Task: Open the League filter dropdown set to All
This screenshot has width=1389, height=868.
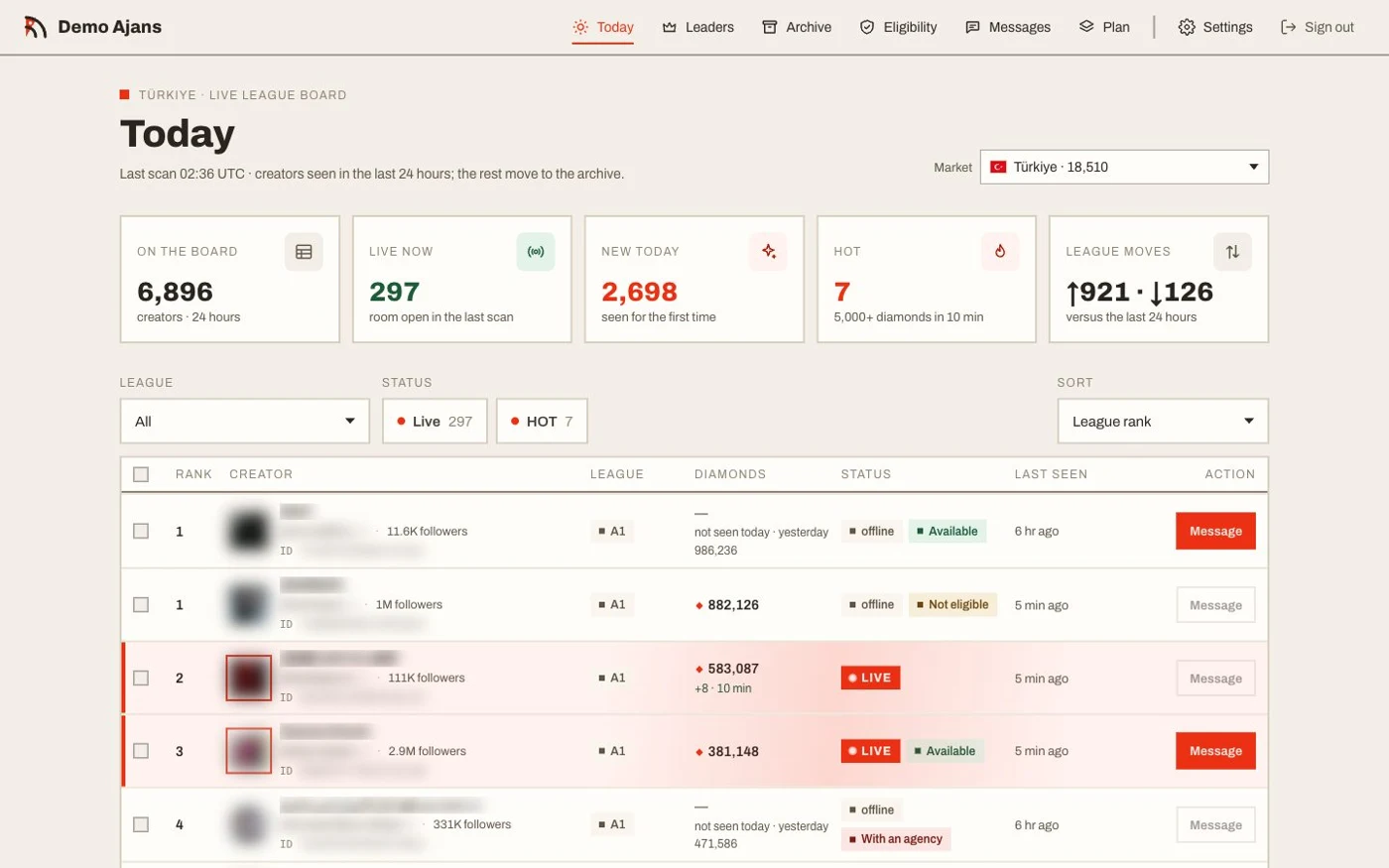Action: tap(244, 422)
